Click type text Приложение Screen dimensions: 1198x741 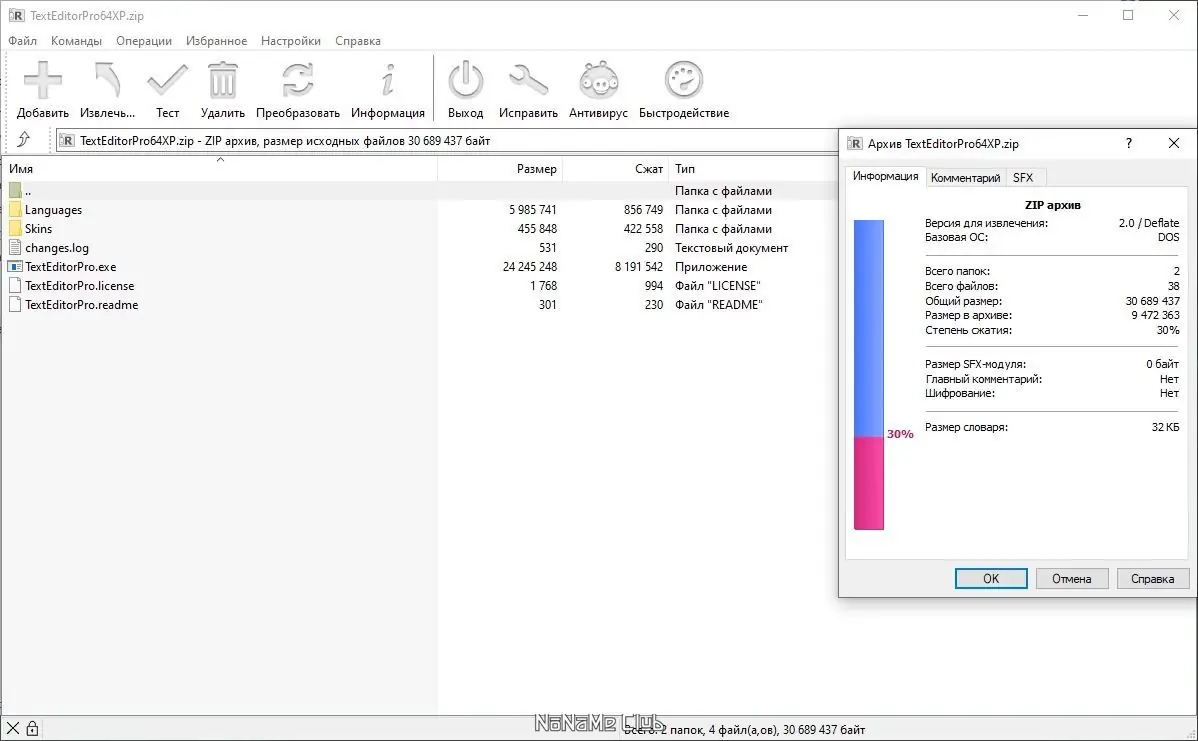(711, 267)
